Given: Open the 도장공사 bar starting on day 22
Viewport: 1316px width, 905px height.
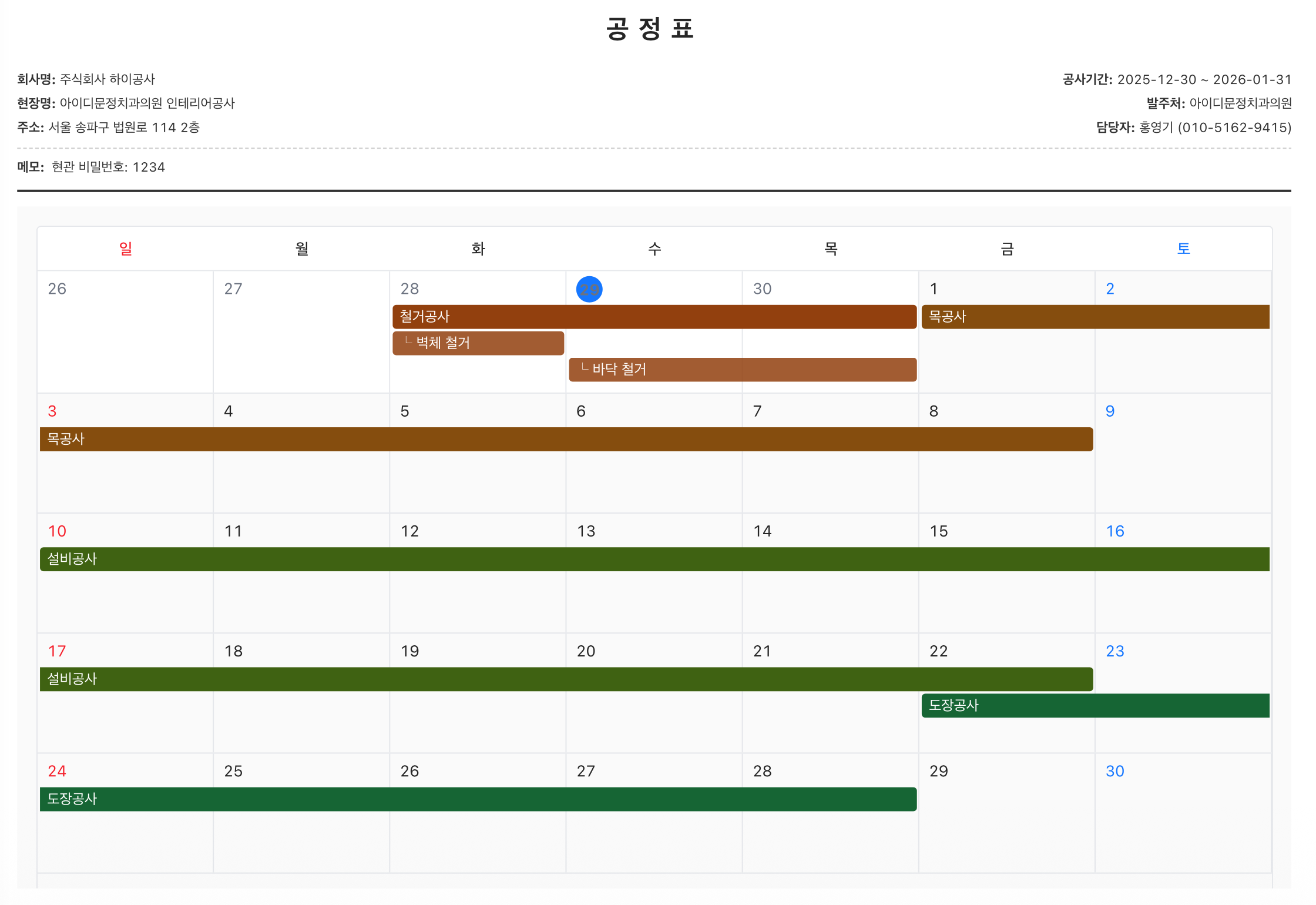Looking at the screenshot, I should pyautogui.click(x=1096, y=706).
